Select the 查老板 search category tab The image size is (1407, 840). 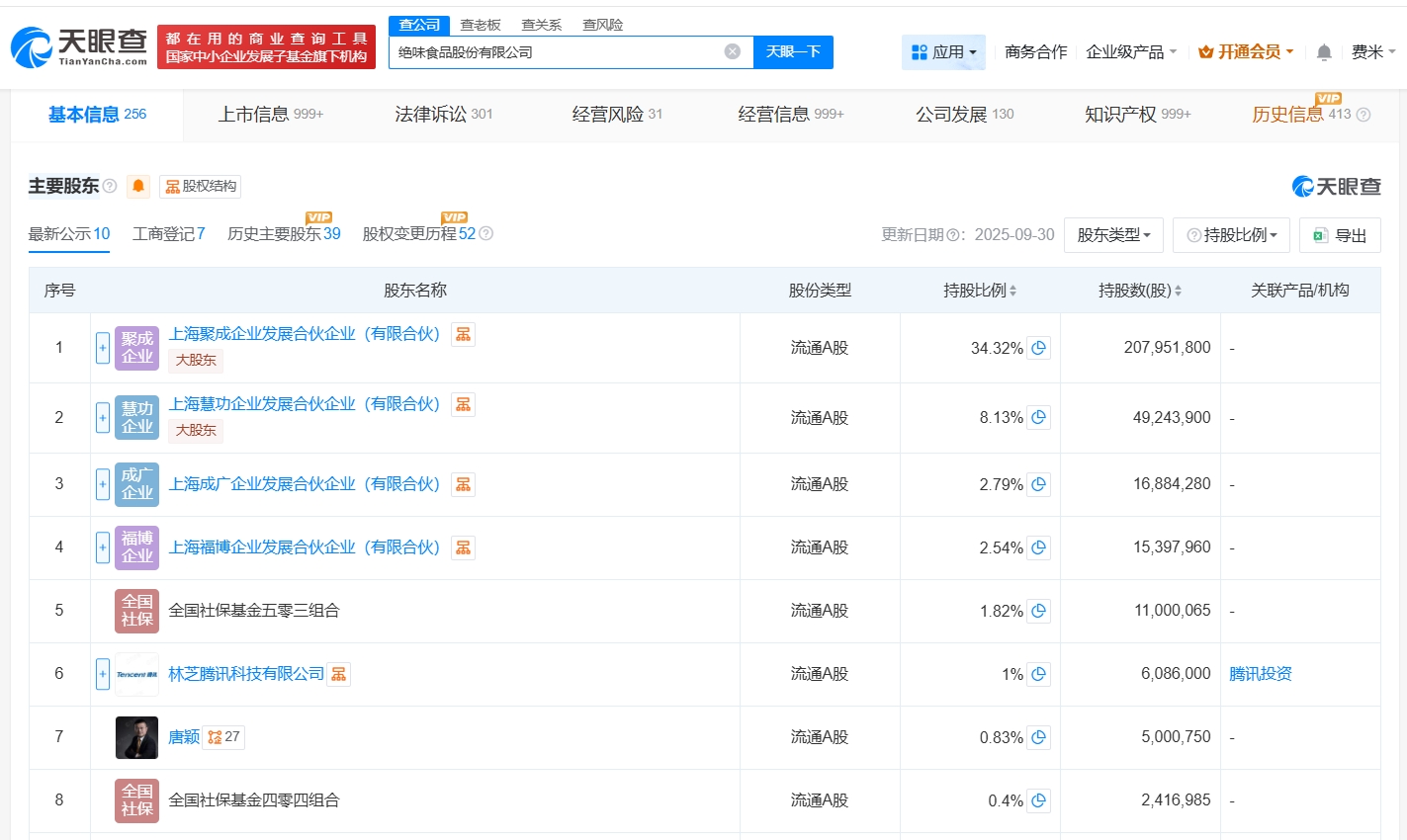pos(480,24)
